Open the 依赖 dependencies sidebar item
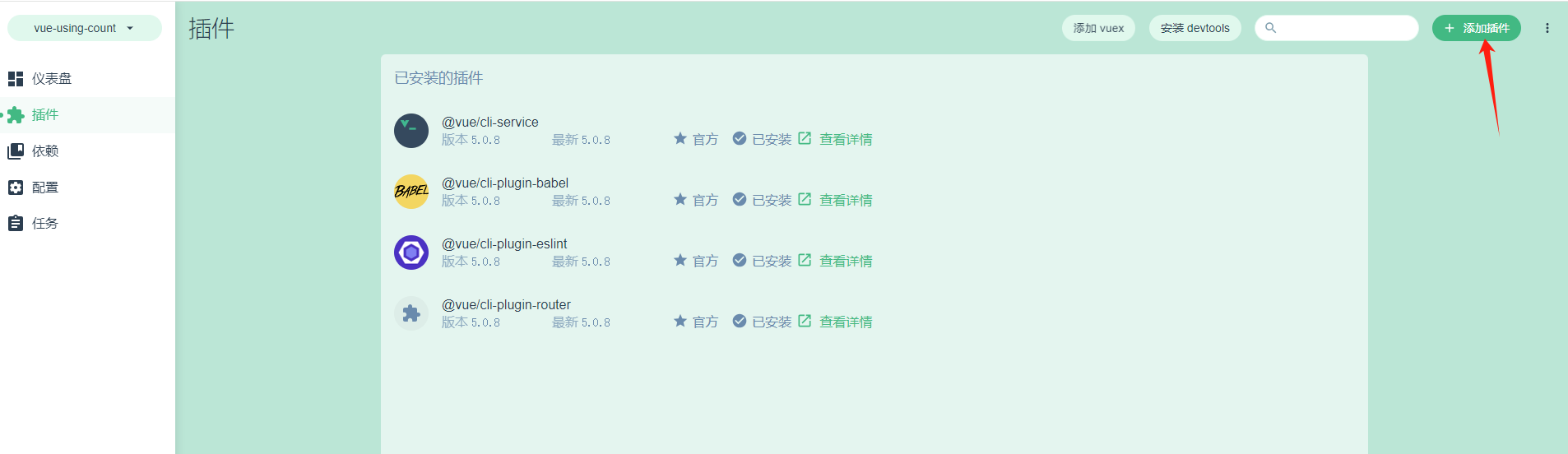The image size is (1568, 454). (45, 151)
